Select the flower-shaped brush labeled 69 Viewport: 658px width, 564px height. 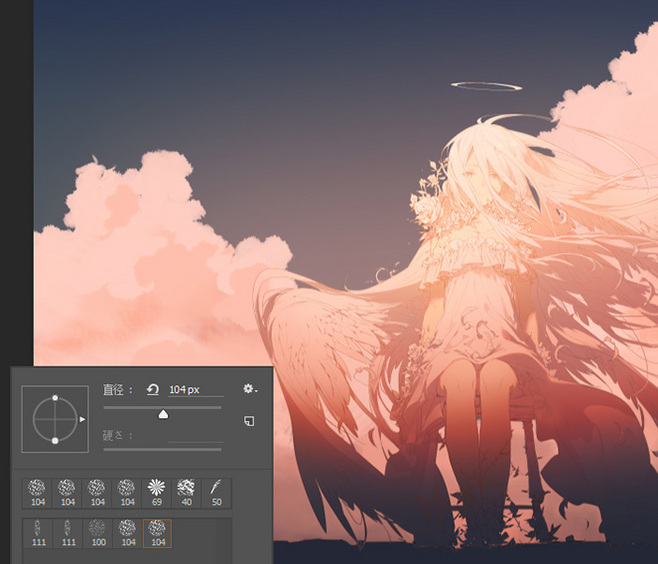click(x=157, y=494)
